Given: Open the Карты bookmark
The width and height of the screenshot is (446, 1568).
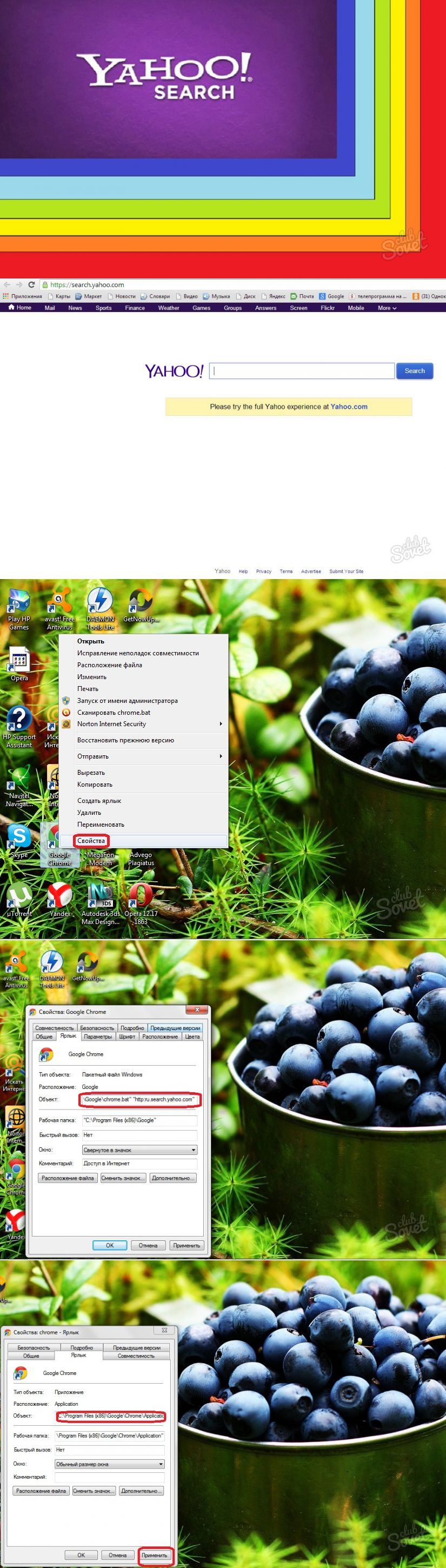Looking at the screenshot, I should [x=58, y=296].
